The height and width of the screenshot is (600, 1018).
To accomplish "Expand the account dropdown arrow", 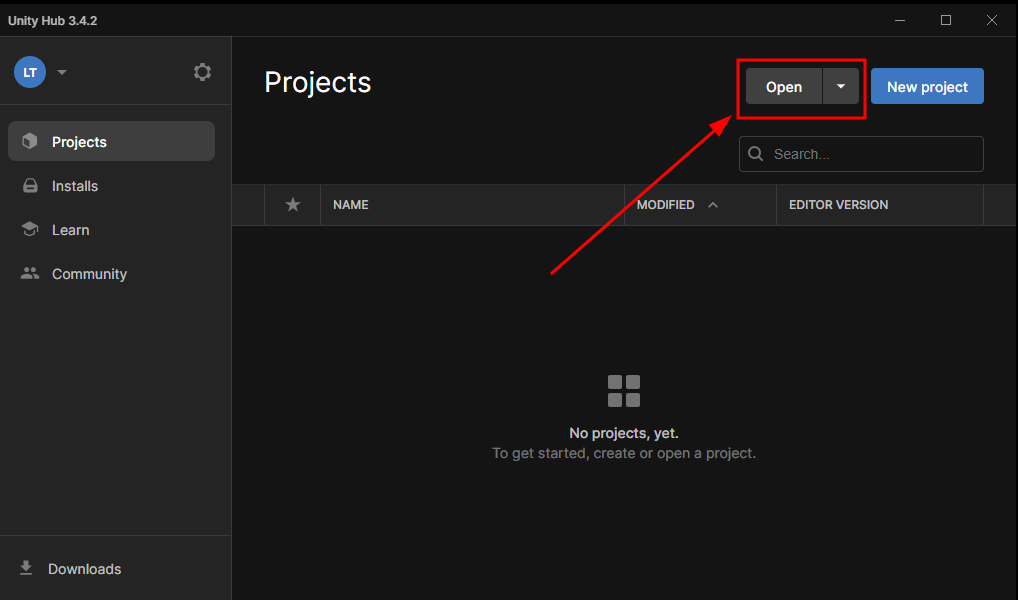I will 62,72.
